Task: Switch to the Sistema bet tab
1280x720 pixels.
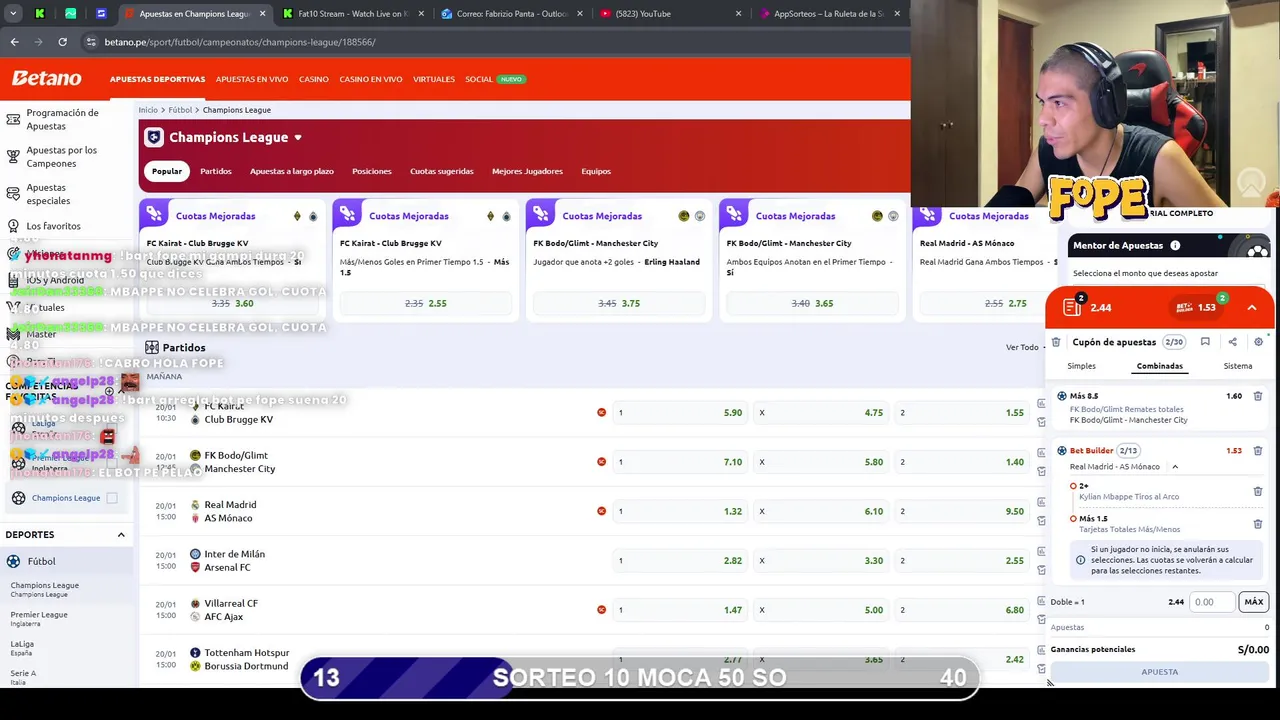Action: click(x=1238, y=366)
